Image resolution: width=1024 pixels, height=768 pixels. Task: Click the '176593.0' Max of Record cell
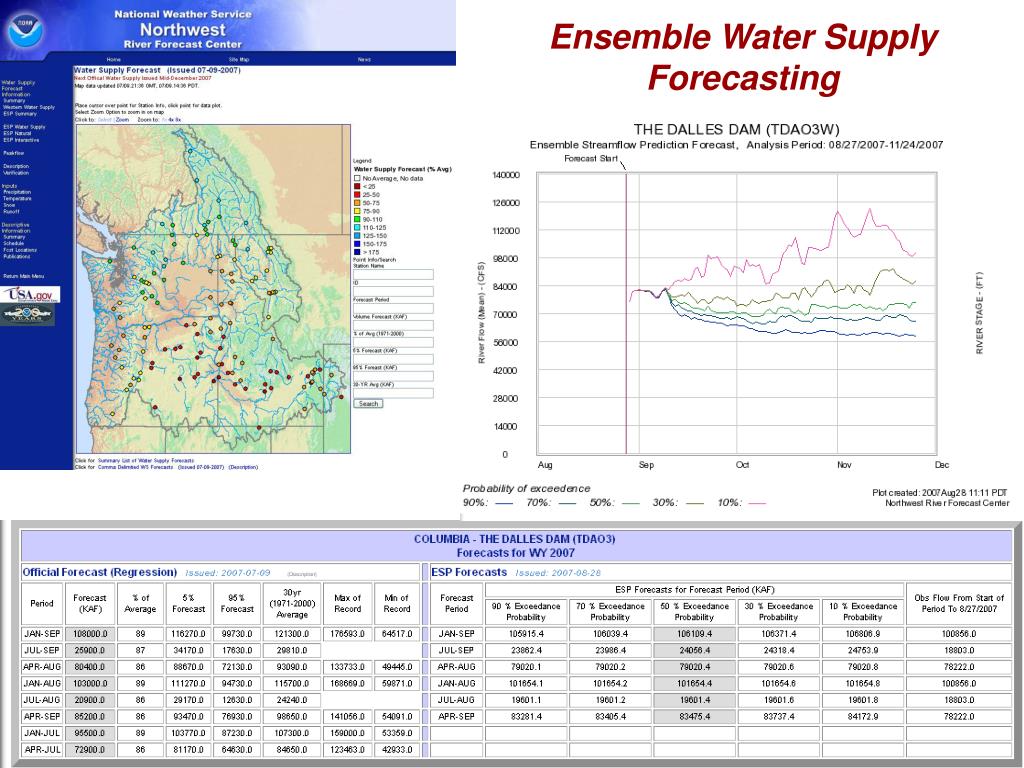coord(348,634)
